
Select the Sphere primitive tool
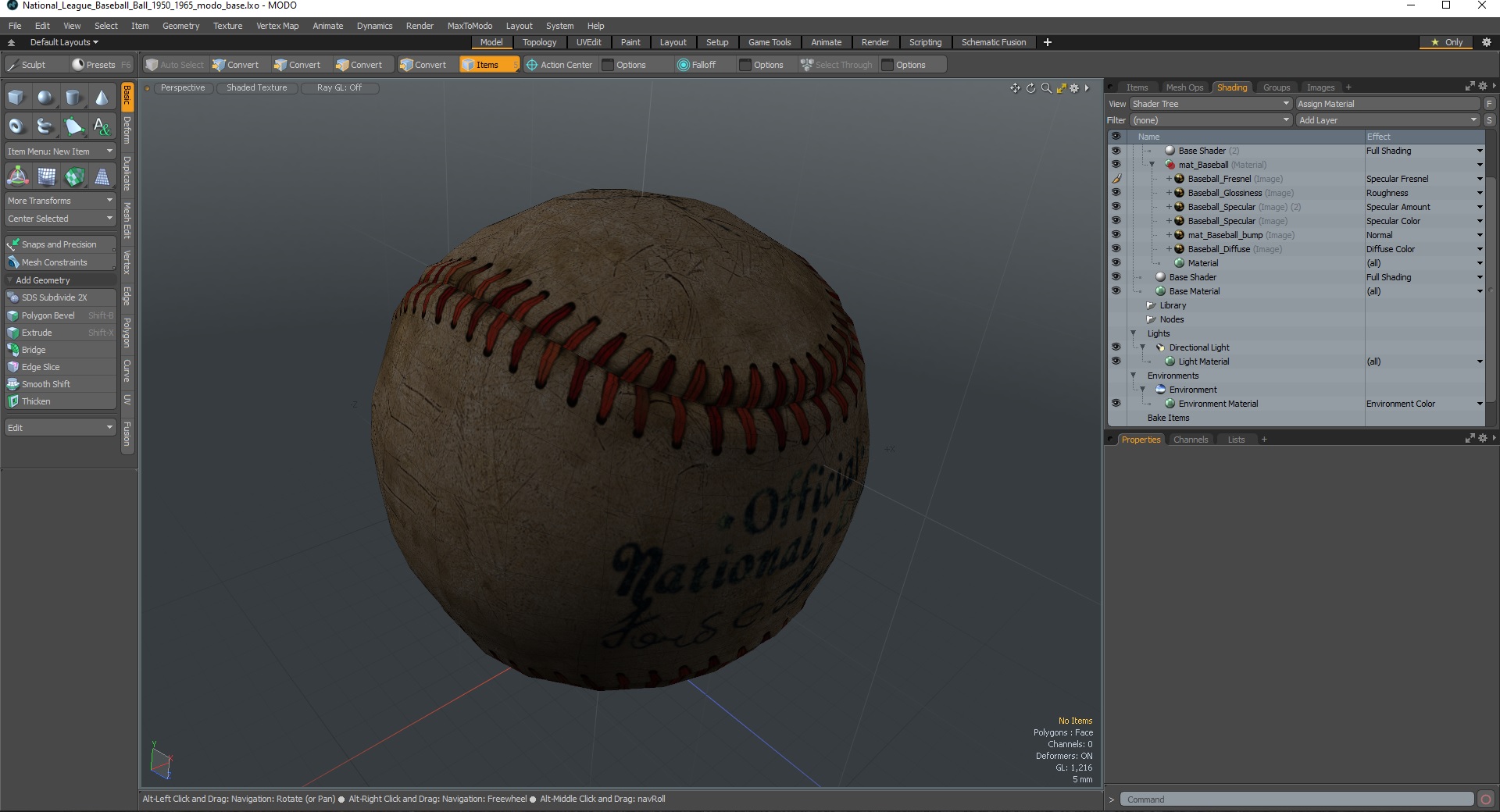46,98
